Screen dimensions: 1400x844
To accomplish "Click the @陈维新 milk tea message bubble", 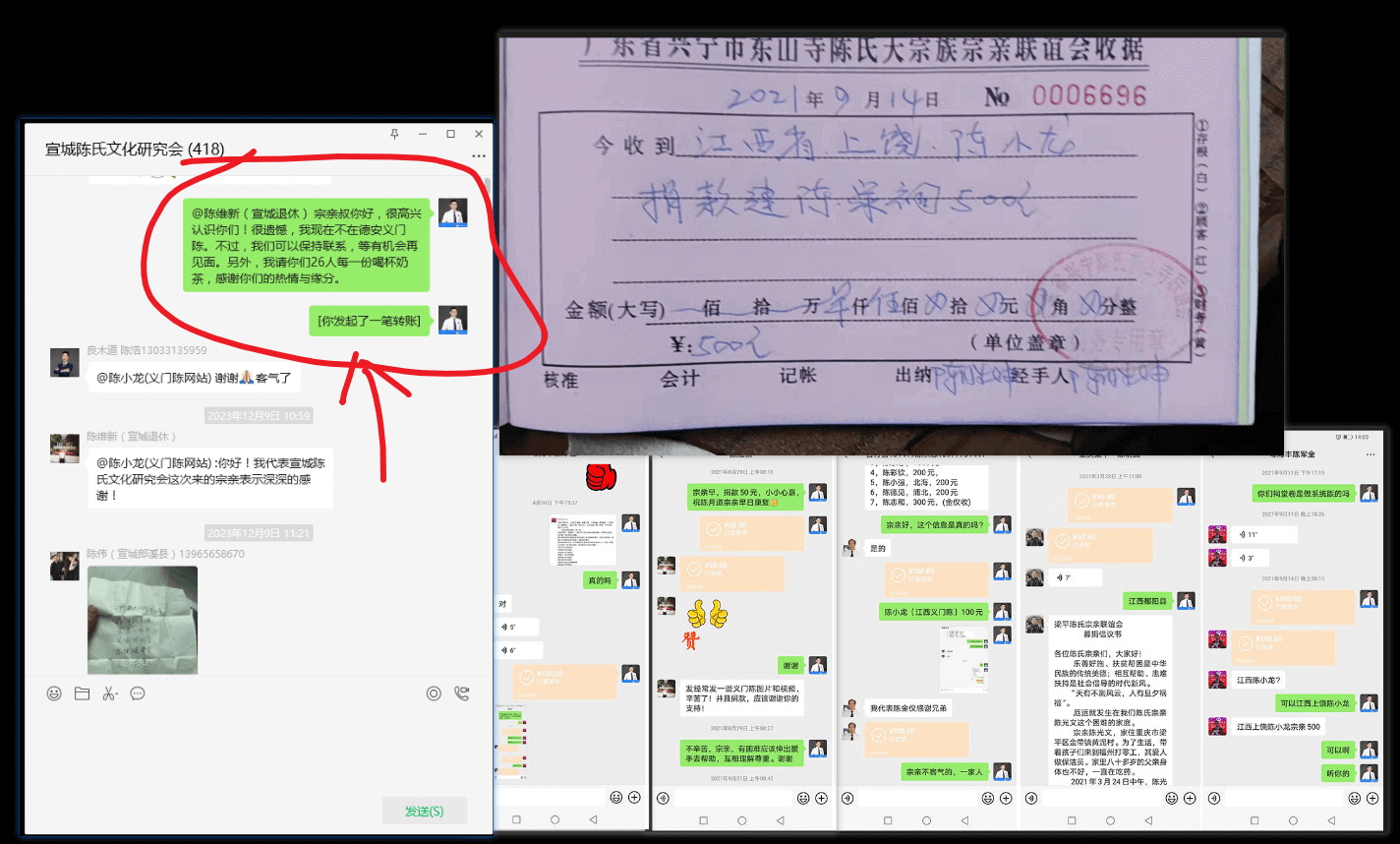I will (306, 245).
